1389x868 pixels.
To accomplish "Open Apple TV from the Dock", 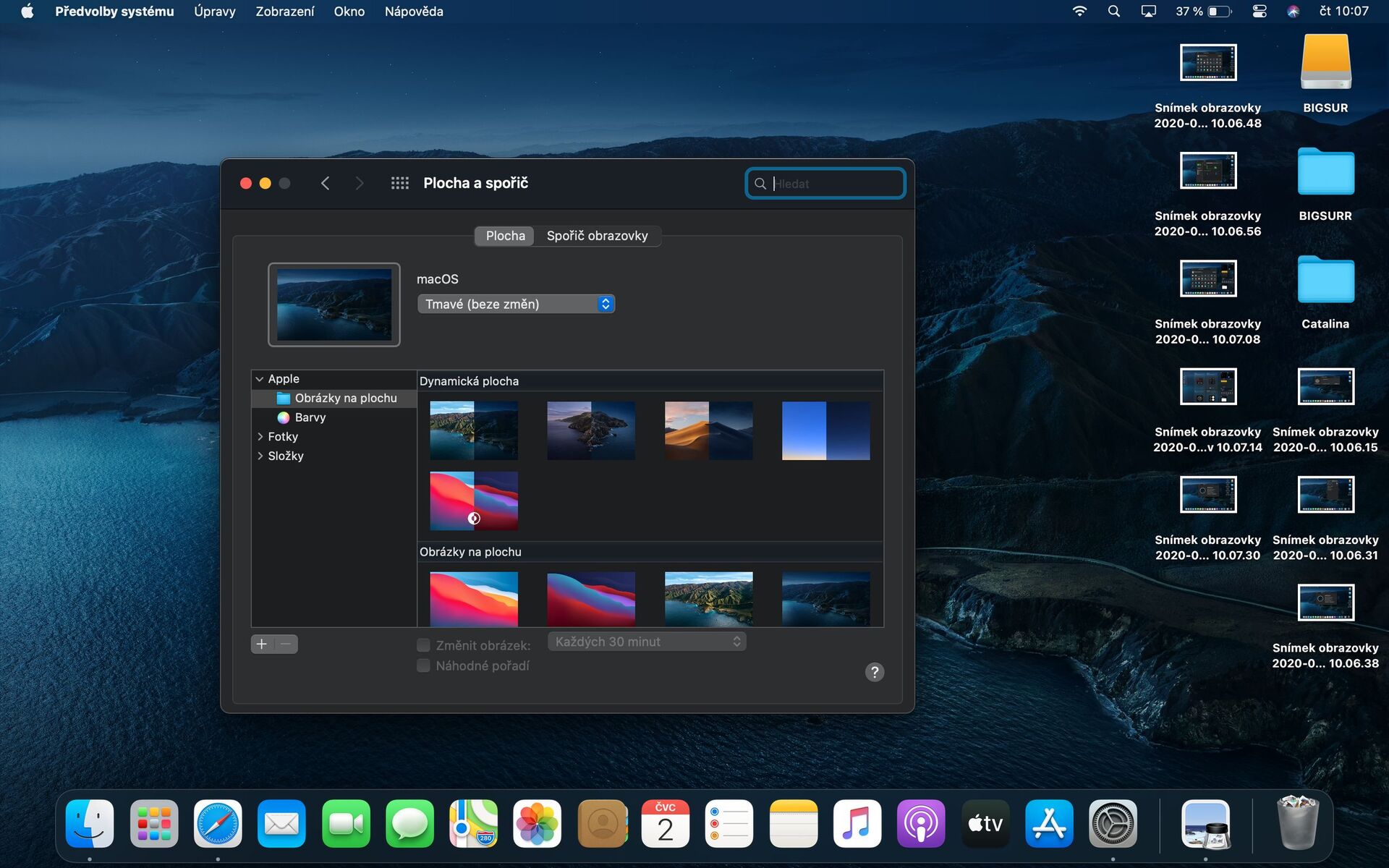I will (985, 824).
